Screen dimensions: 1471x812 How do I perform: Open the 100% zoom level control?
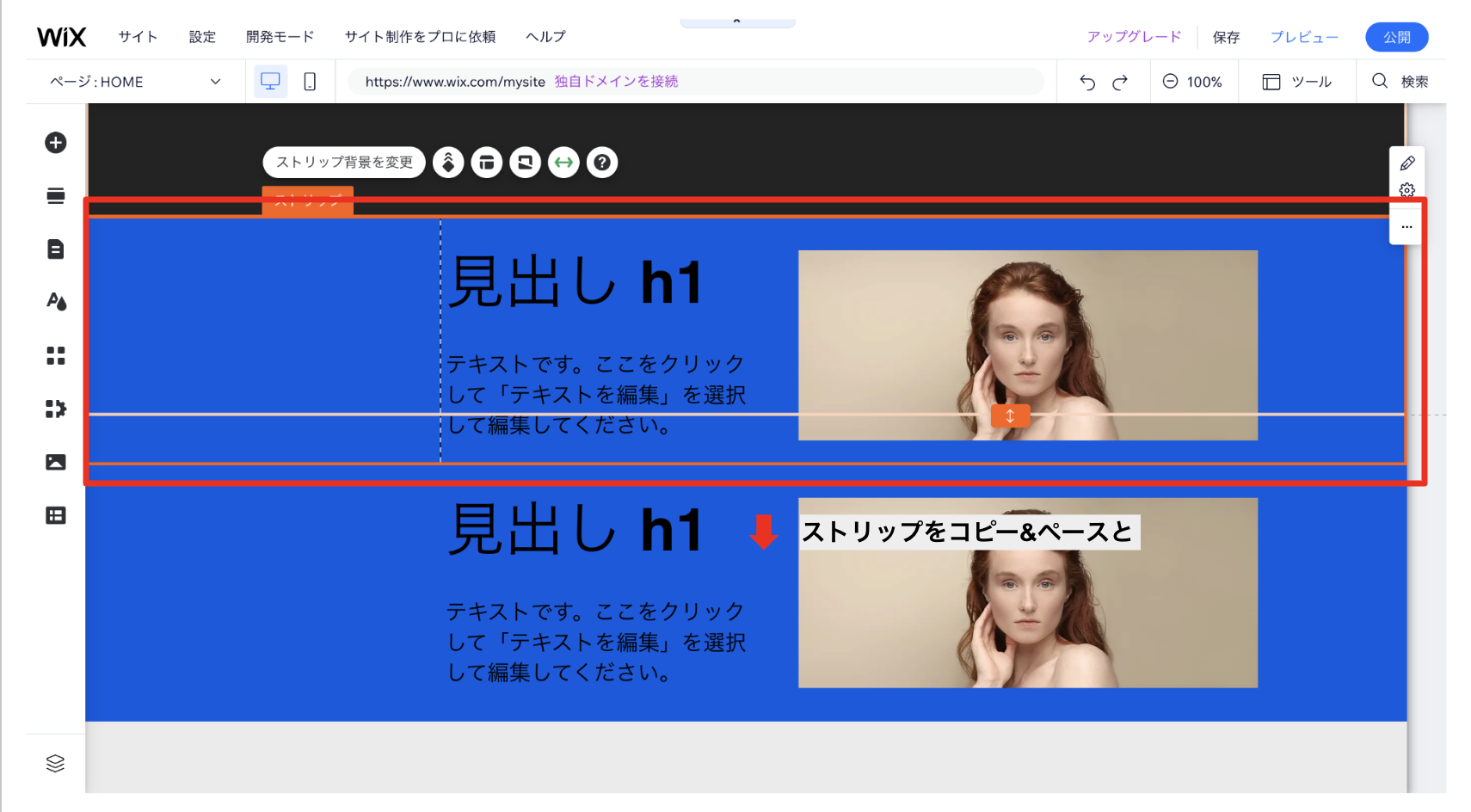click(x=1194, y=81)
